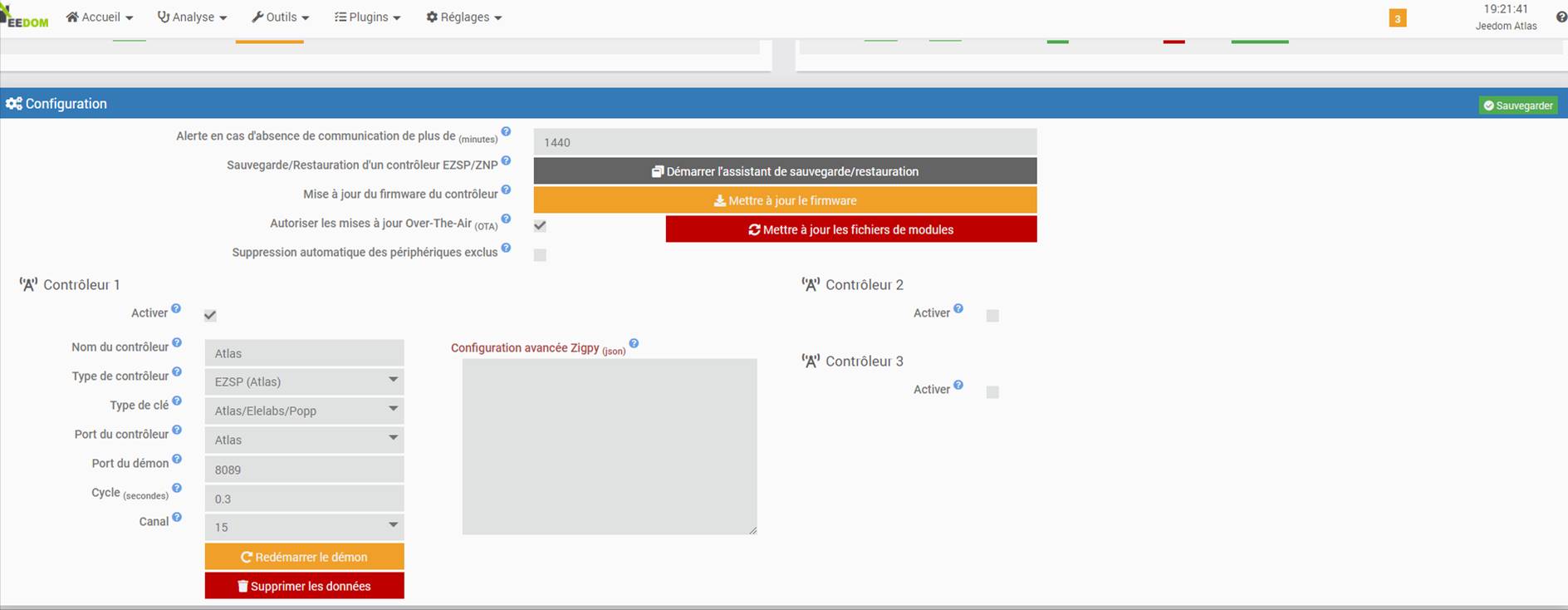Open the Plugins menu
Viewport: 1568px width, 610px height.
367,17
